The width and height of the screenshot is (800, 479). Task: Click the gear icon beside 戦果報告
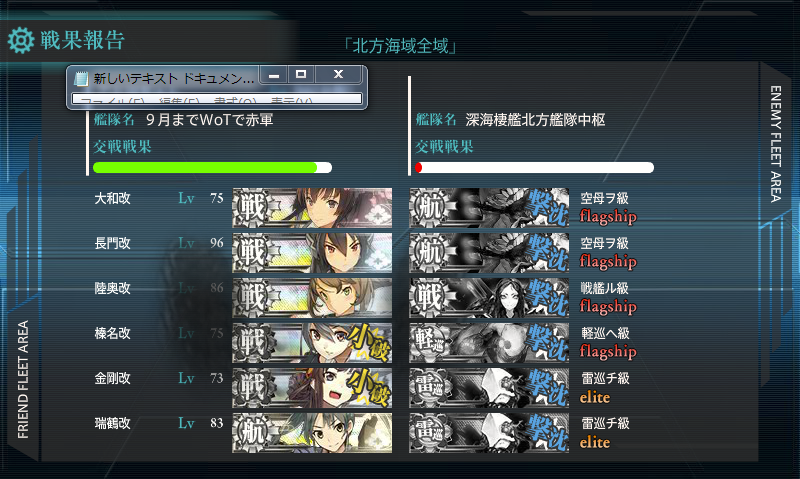pyautogui.click(x=20, y=41)
